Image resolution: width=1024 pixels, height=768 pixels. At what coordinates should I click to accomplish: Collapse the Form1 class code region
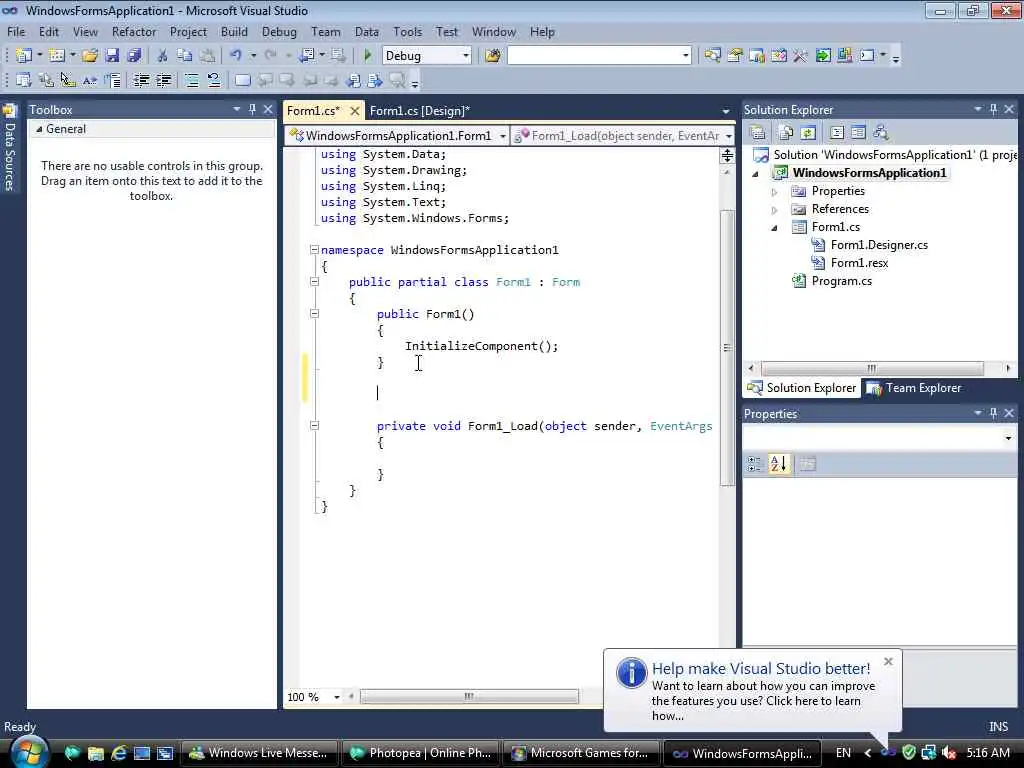pos(314,281)
